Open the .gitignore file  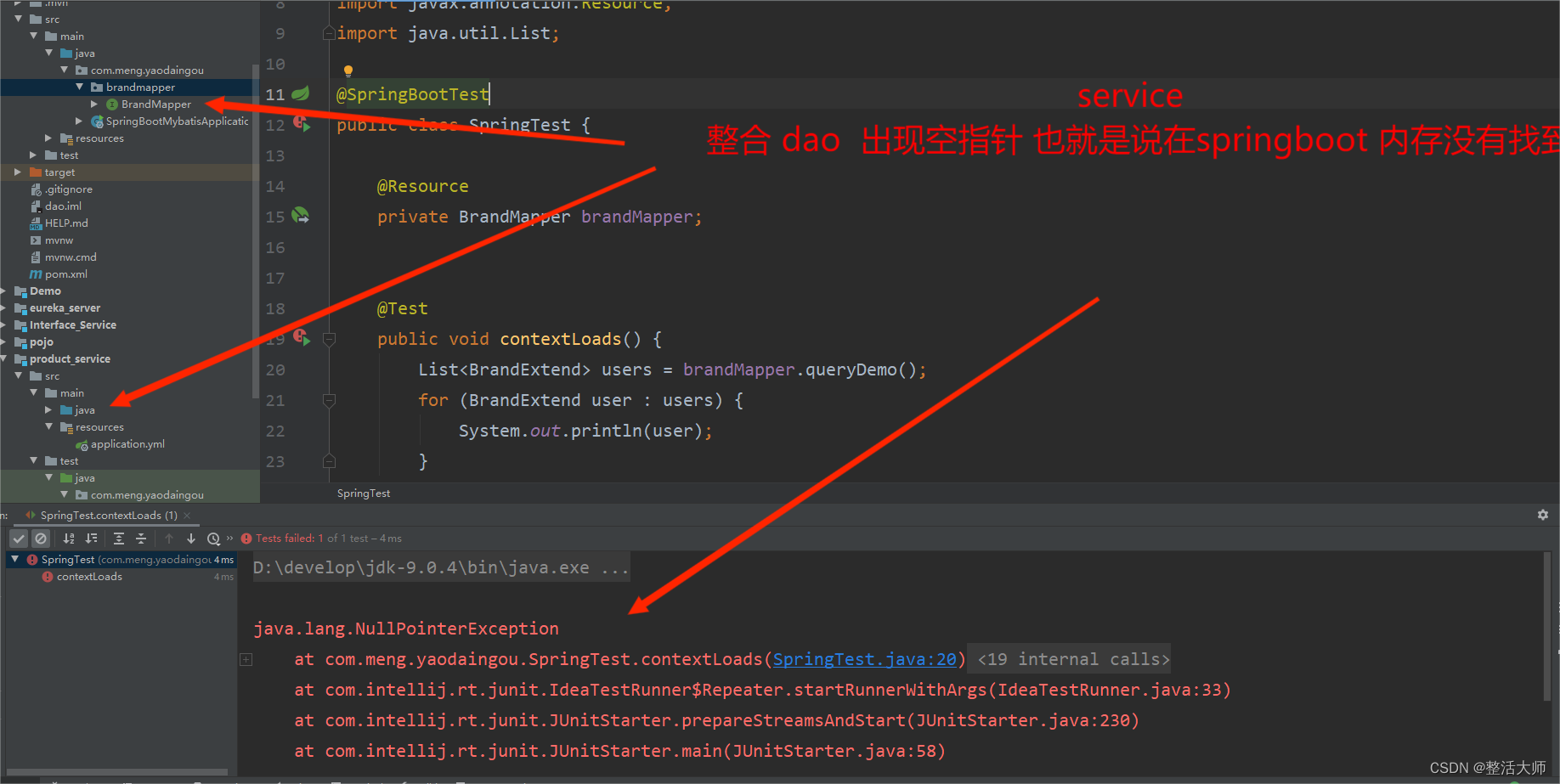tap(68, 189)
